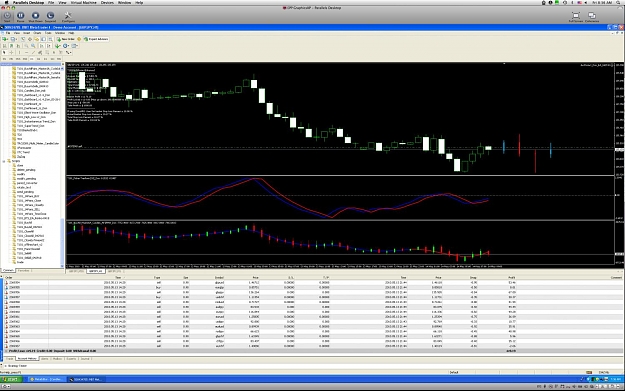
Task: Switch to the Trade terminal tab
Action: pyautogui.click(x=9, y=359)
